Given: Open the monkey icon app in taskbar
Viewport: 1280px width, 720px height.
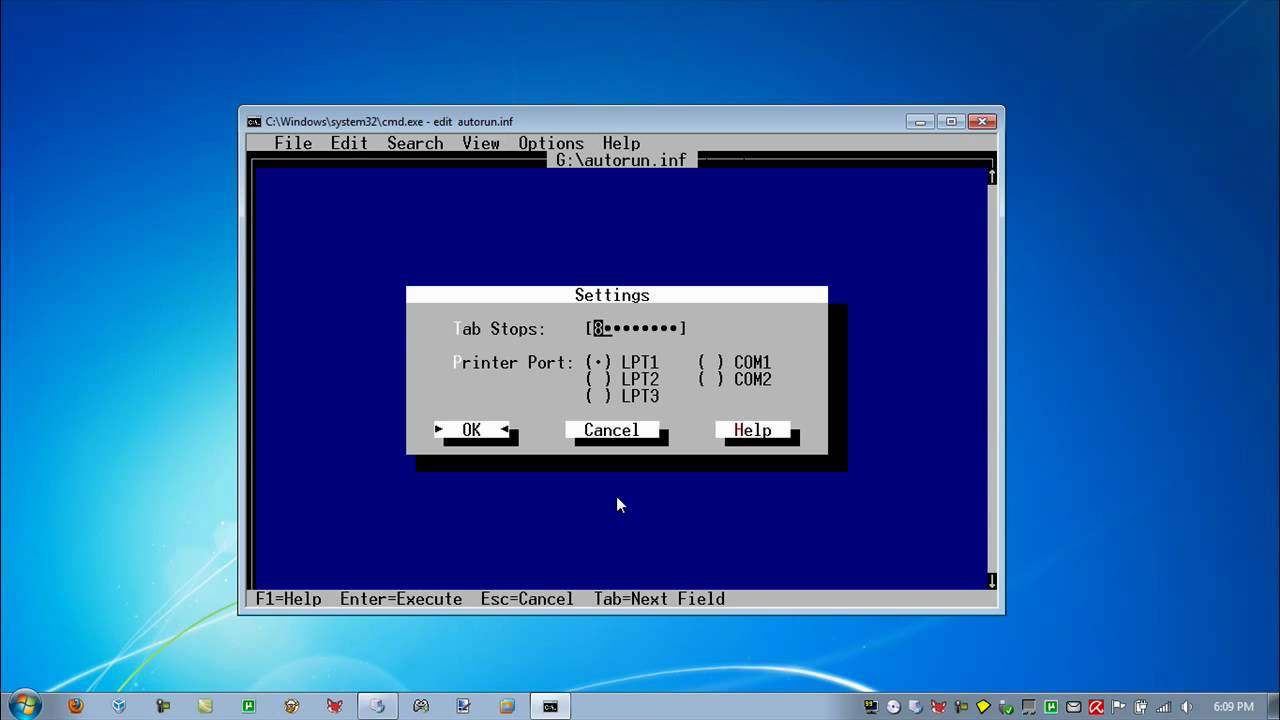Looking at the screenshot, I should click(291, 706).
